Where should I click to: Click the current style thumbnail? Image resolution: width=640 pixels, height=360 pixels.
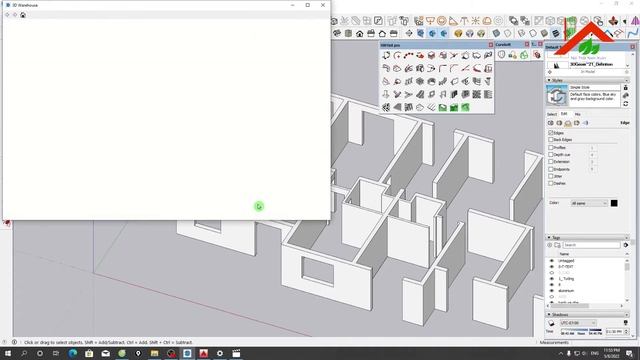tap(557, 96)
